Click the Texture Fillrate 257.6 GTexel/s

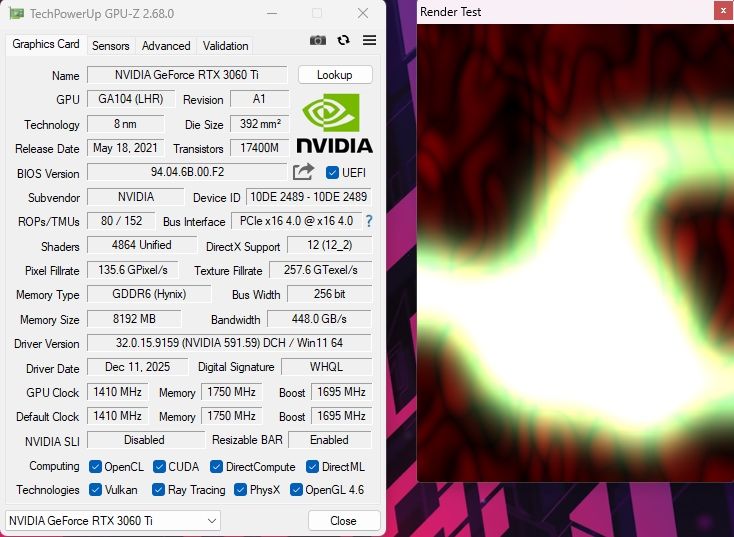point(321,270)
